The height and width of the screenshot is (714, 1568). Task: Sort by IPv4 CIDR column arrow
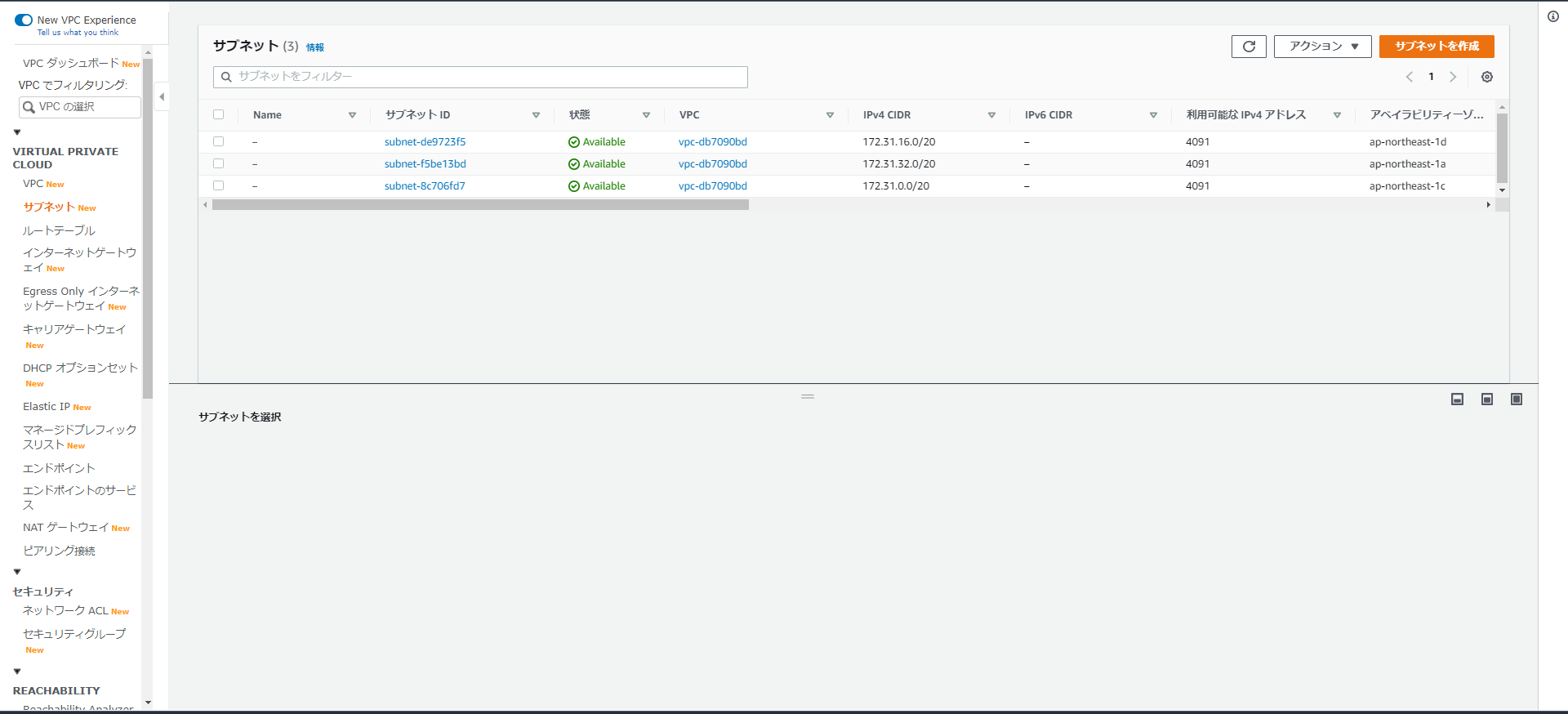click(x=991, y=115)
